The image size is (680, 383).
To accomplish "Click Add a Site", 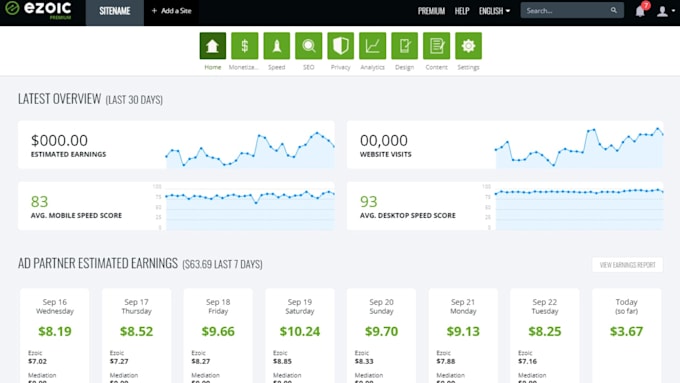I will (171, 11).
